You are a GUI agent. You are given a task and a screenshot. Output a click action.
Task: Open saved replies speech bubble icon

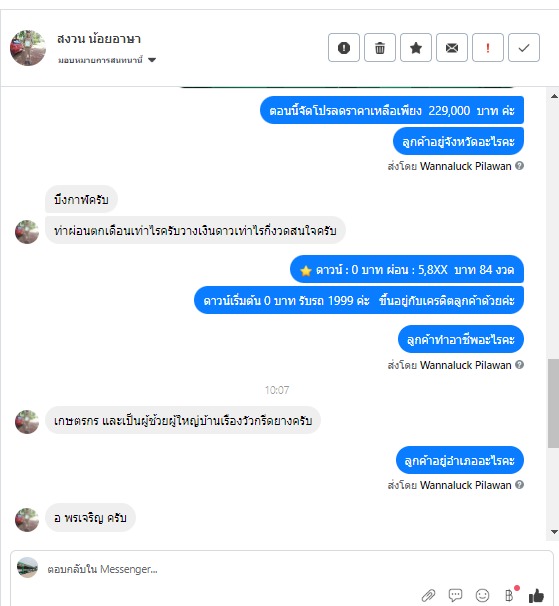(455, 595)
